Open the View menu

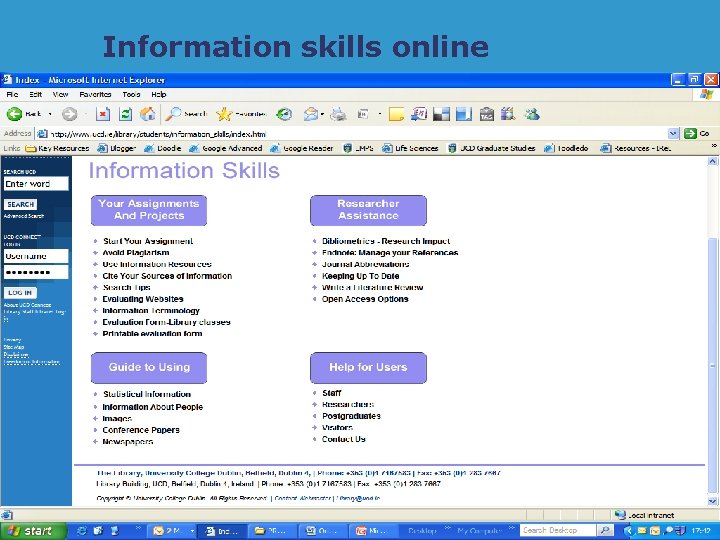click(60, 95)
